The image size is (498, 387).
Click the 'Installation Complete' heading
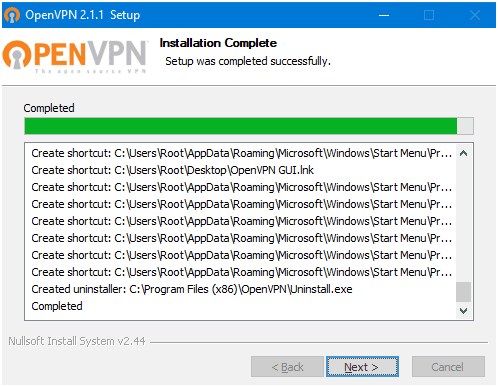click(218, 43)
